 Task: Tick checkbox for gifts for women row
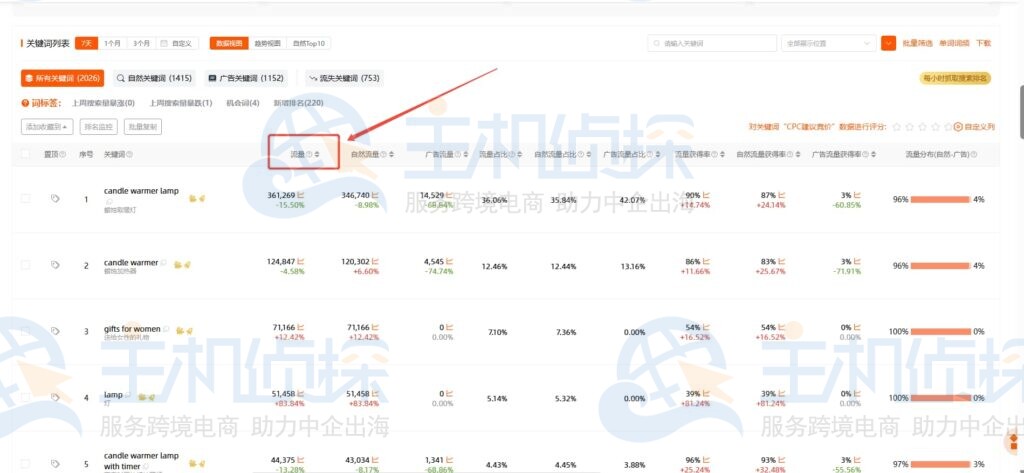pyautogui.click(x=25, y=331)
